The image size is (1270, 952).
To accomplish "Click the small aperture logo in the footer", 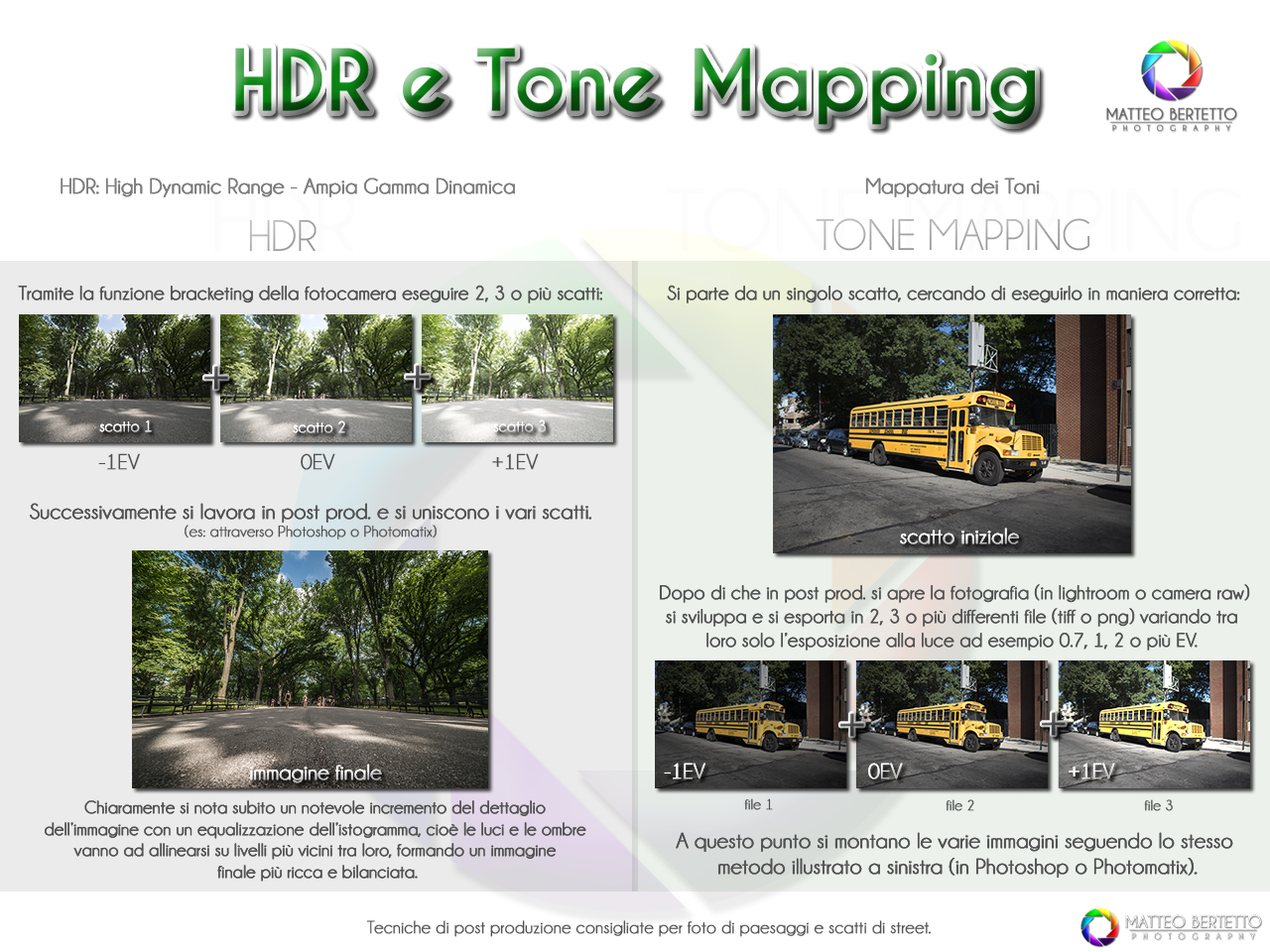I will pos(1099,927).
